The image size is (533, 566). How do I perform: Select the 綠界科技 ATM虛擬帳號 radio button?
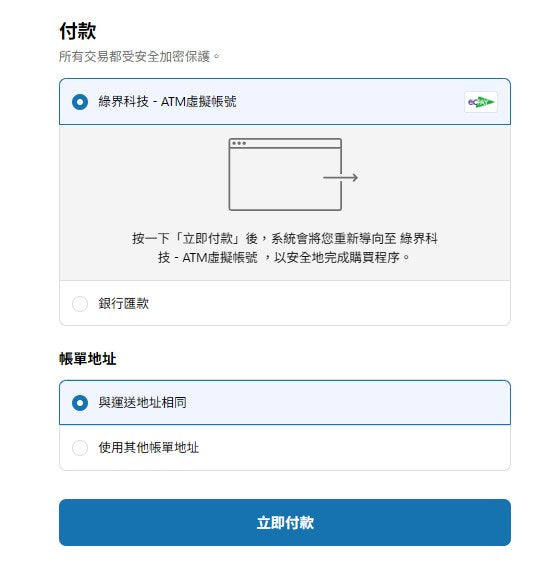coord(80,102)
